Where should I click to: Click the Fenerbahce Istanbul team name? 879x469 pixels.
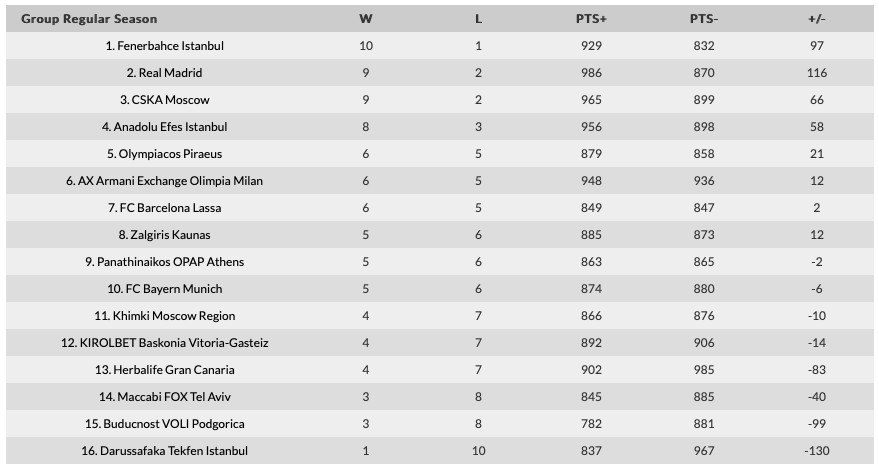[171, 46]
